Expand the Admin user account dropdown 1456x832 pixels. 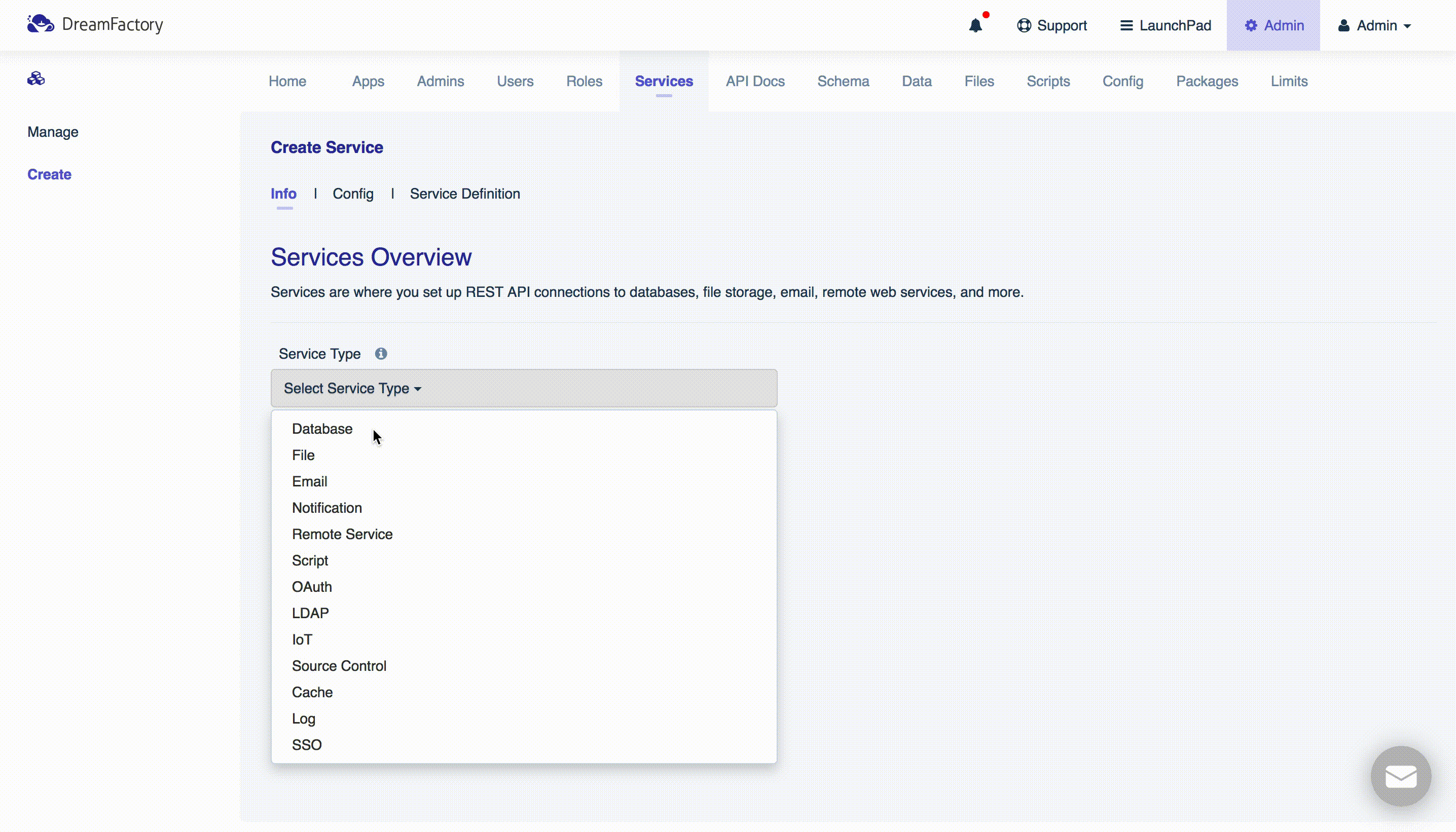(1374, 26)
